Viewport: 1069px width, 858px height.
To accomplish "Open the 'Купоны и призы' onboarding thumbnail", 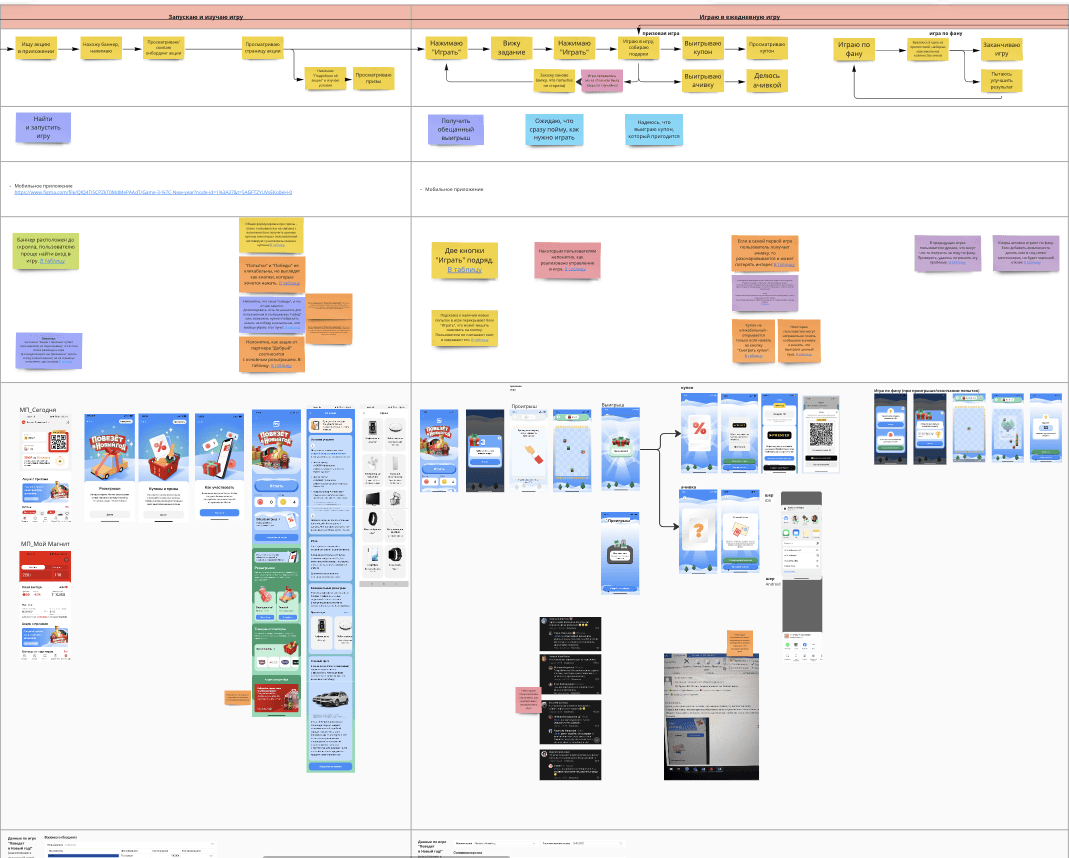I will point(163,468).
